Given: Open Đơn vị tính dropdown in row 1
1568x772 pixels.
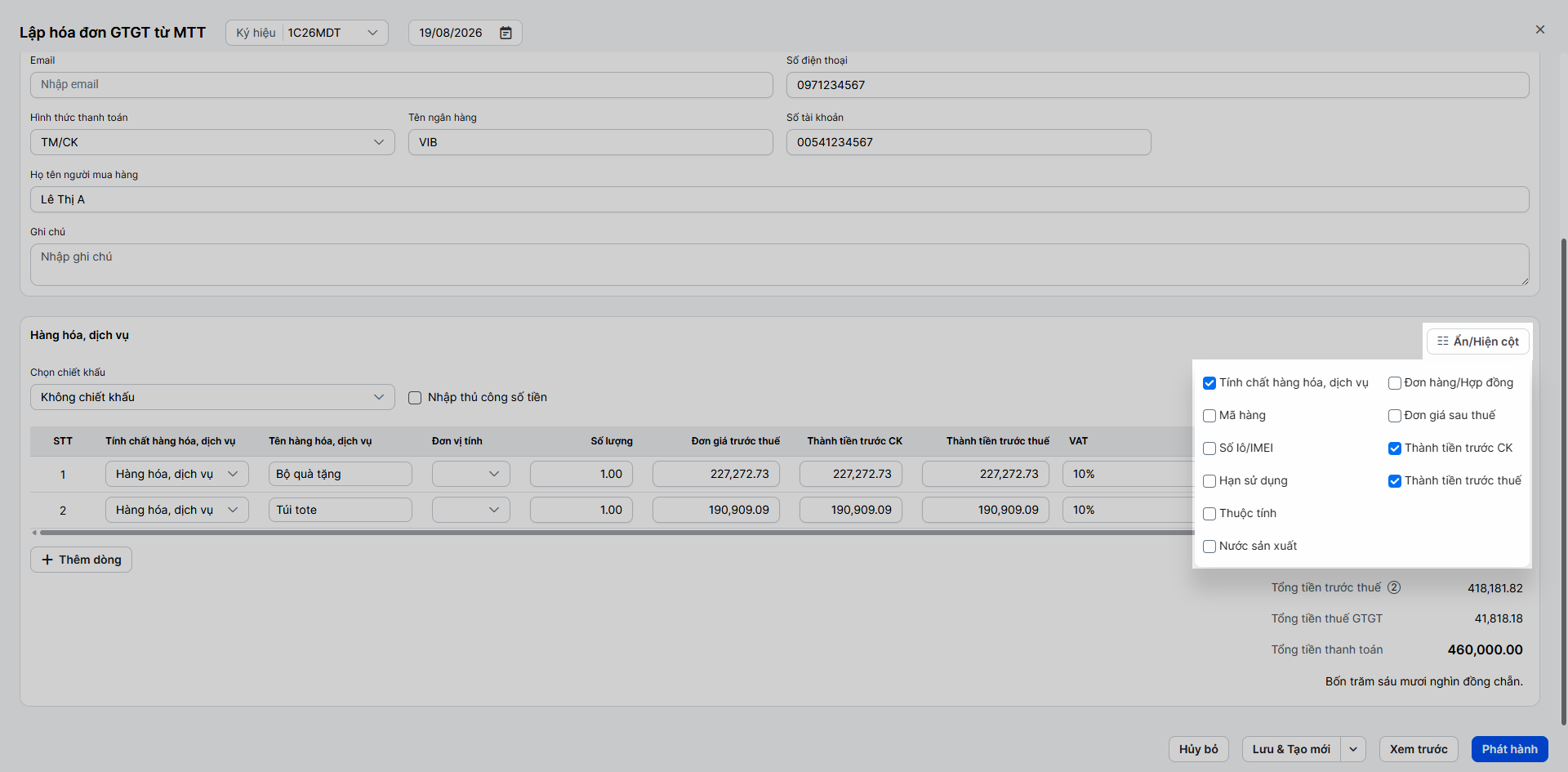Looking at the screenshot, I should pos(471,474).
